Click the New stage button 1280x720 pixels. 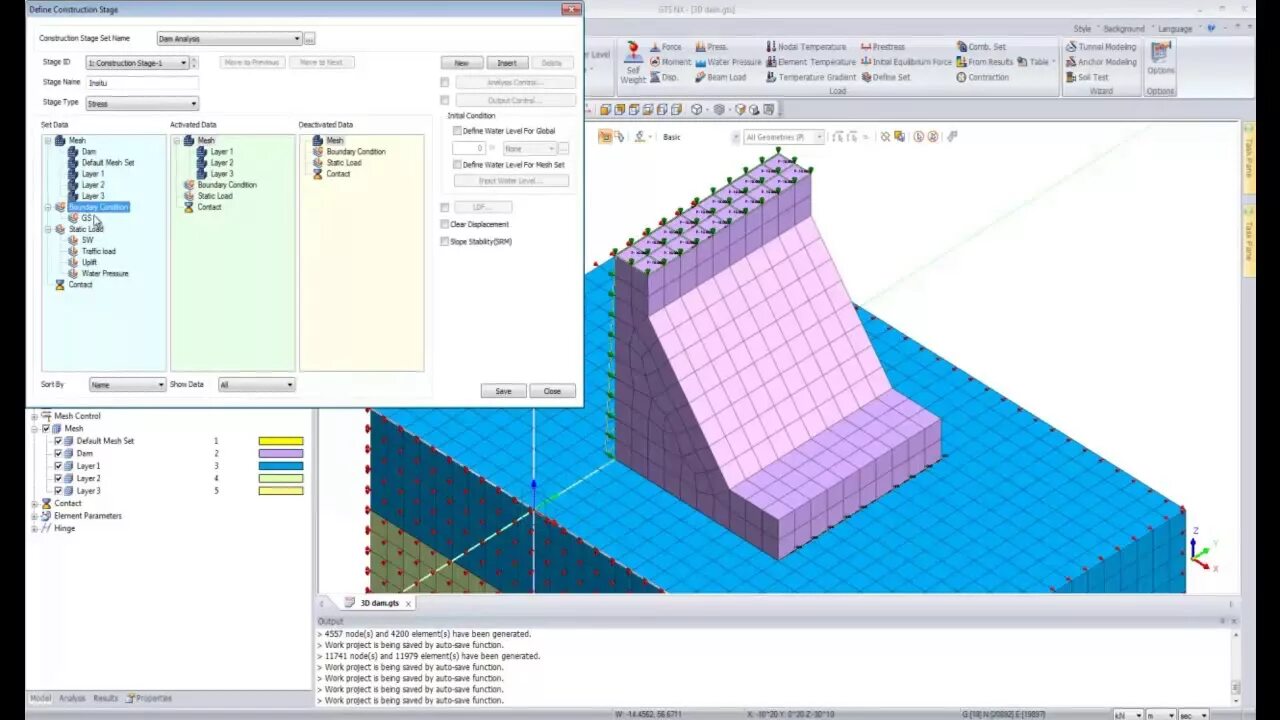[x=461, y=62]
